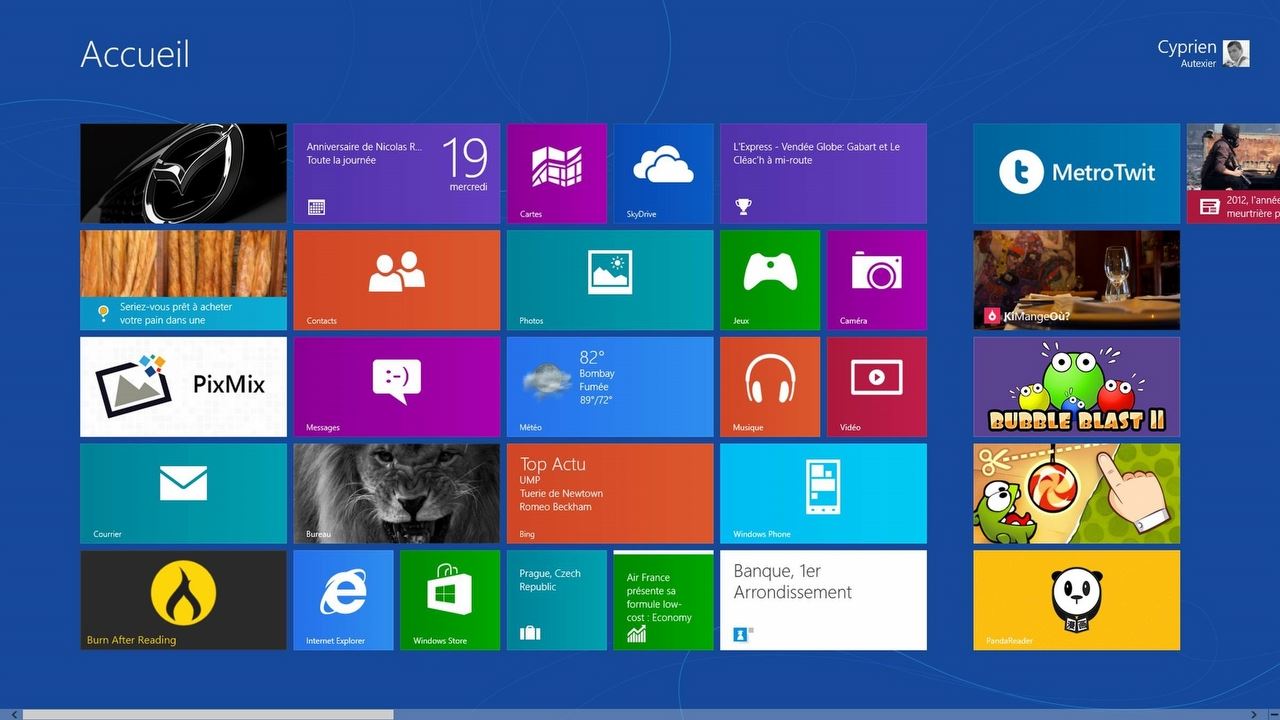Open the Cut the Rope game tile
The image size is (1280, 720).
pyautogui.click(x=1076, y=493)
